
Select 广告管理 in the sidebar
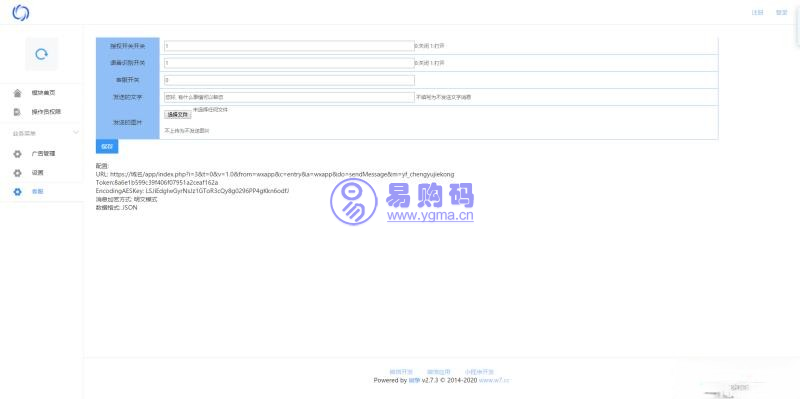pos(42,154)
